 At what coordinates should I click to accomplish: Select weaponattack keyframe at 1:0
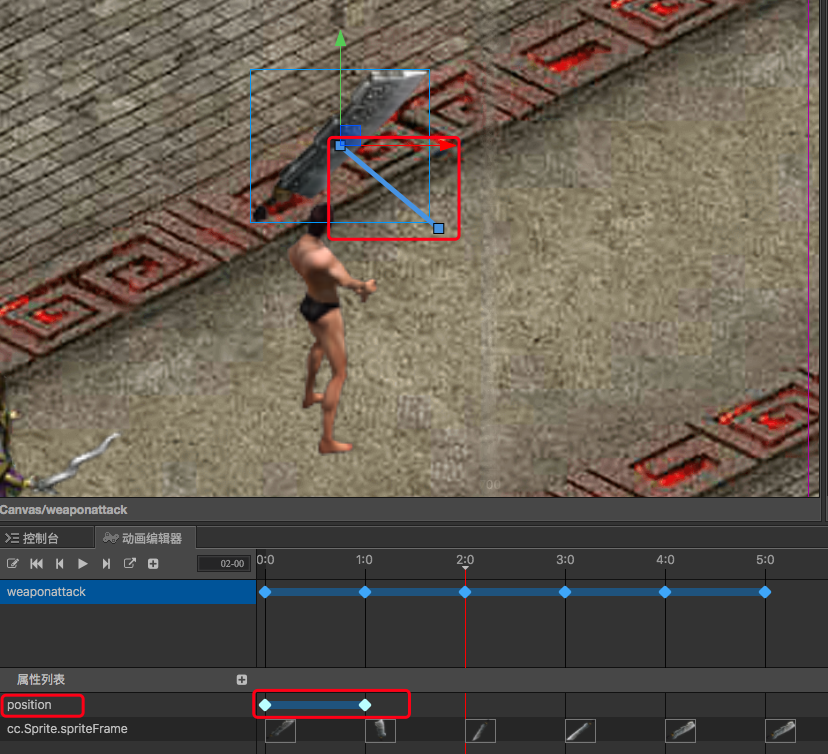(365, 592)
